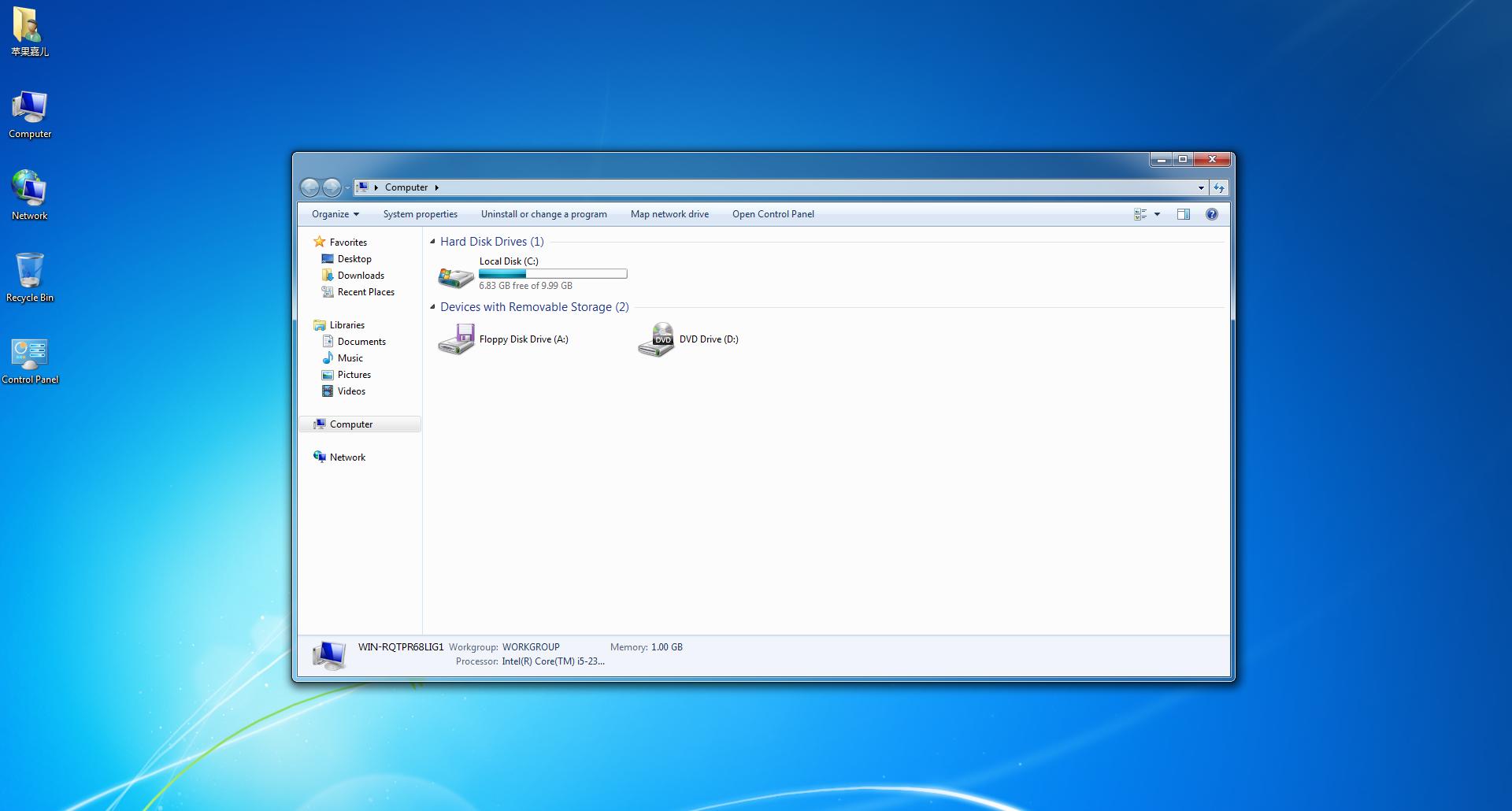1512x811 pixels.
Task: Click System properties in the toolbar
Action: point(421,214)
